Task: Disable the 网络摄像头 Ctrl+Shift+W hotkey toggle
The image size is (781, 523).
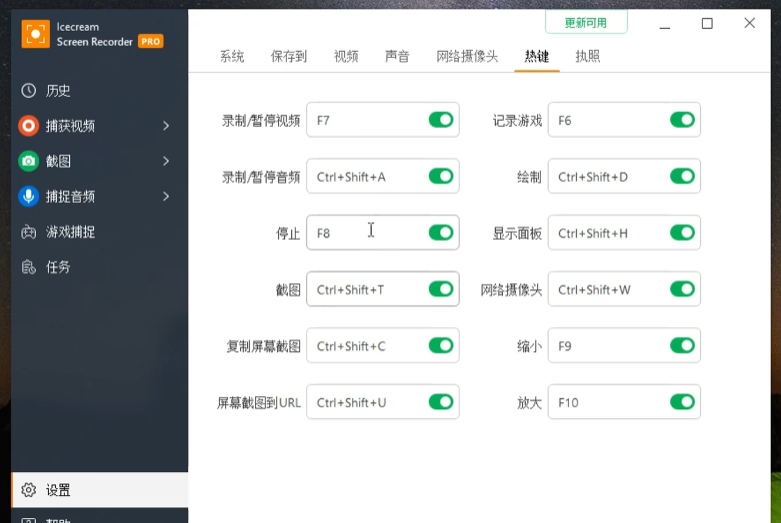Action: click(682, 289)
